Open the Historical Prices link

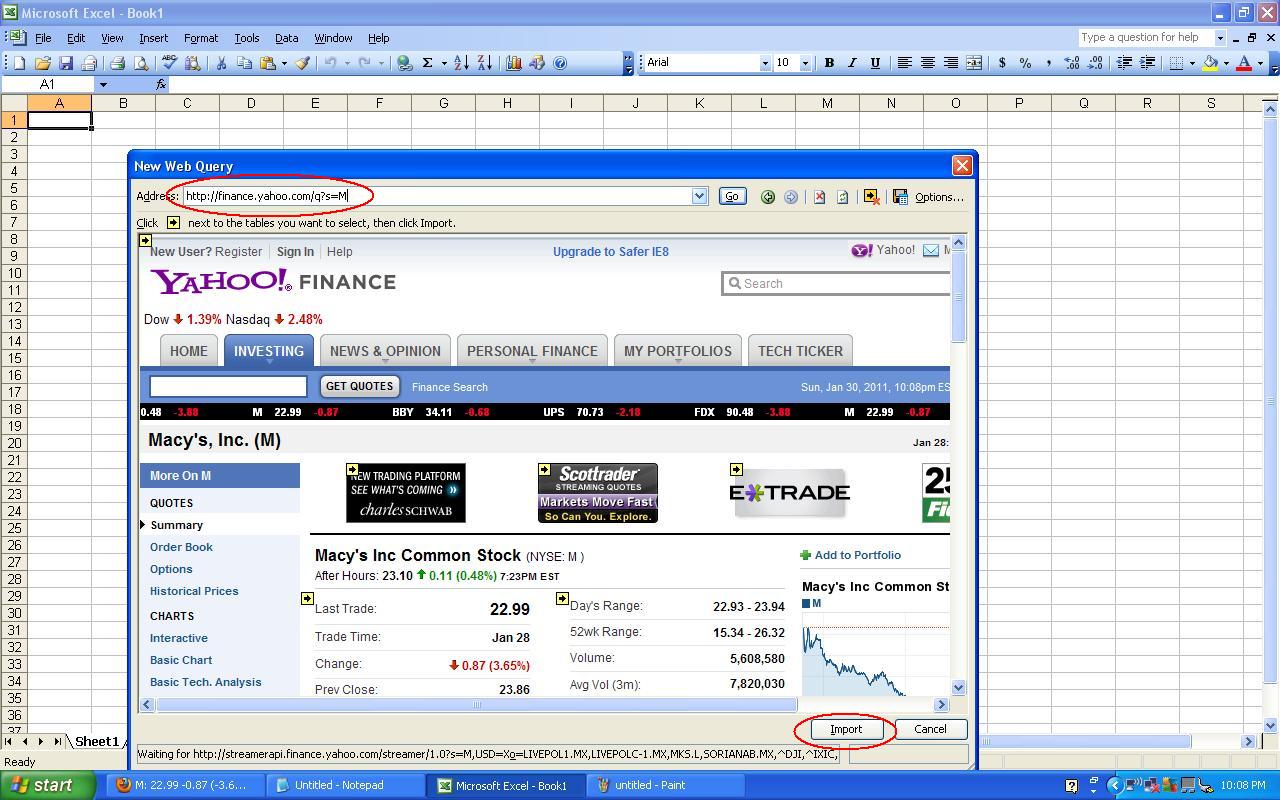click(x=194, y=591)
